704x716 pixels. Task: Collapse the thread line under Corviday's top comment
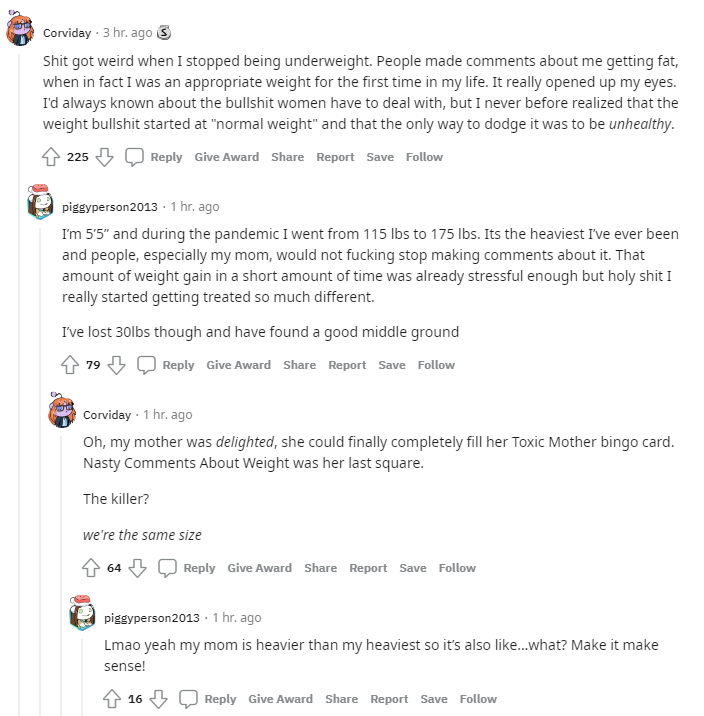click(19, 384)
